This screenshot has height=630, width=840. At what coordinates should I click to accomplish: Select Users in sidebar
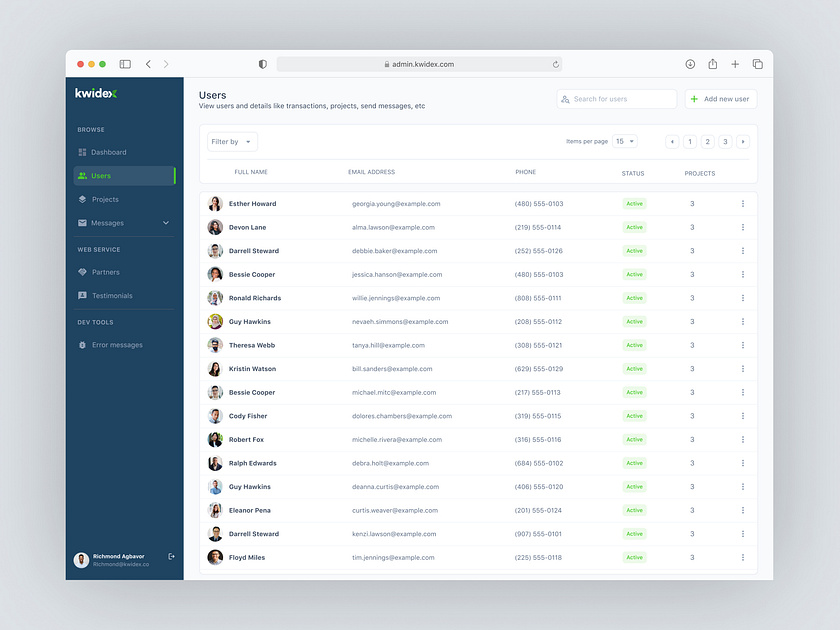click(x=124, y=176)
